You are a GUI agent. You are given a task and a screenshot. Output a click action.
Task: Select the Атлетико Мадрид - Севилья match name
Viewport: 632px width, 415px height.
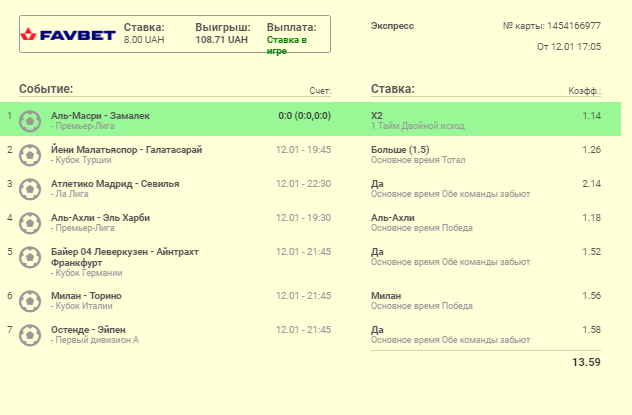[115, 184]
